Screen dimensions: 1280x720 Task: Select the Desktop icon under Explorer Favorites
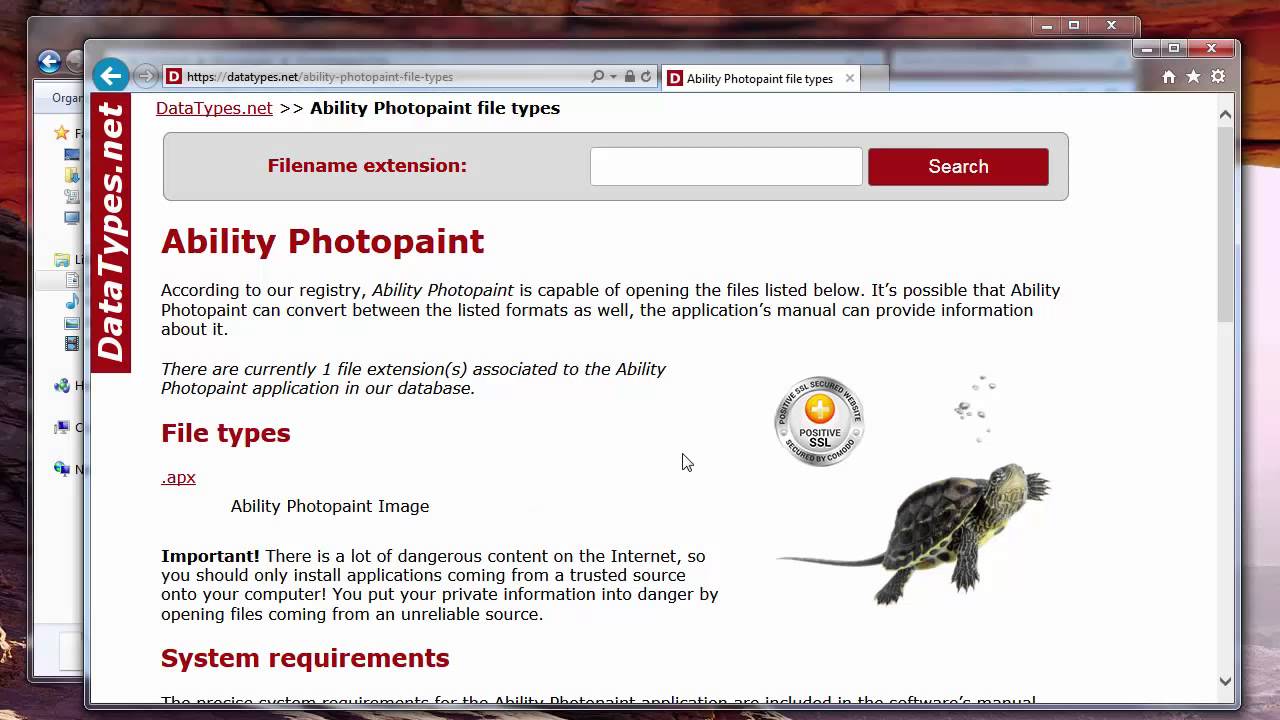tap(72, 155)
